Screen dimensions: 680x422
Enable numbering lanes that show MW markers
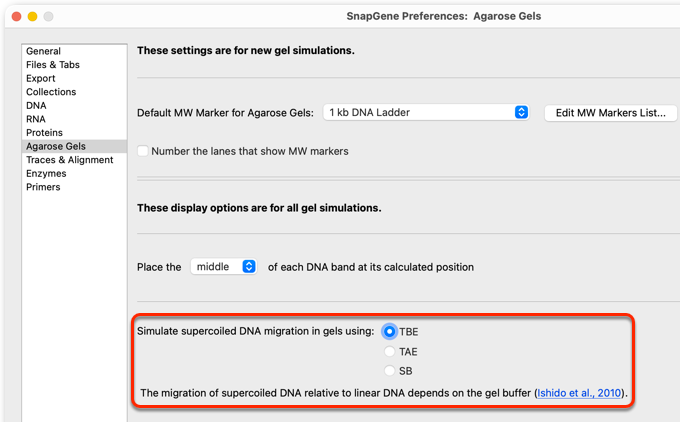point(143,151)
